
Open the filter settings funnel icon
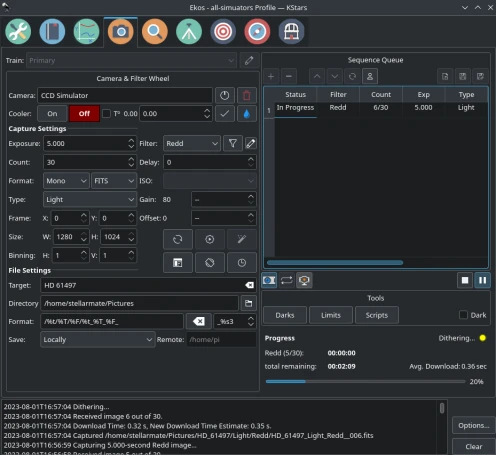click(233, 144)
